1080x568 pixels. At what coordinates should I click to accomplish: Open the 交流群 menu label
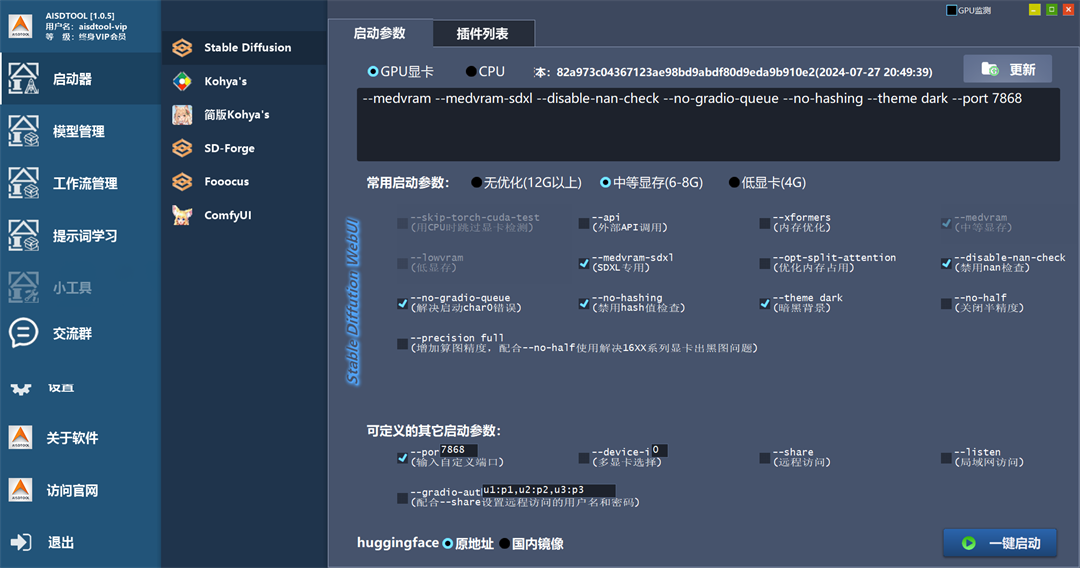72,334
